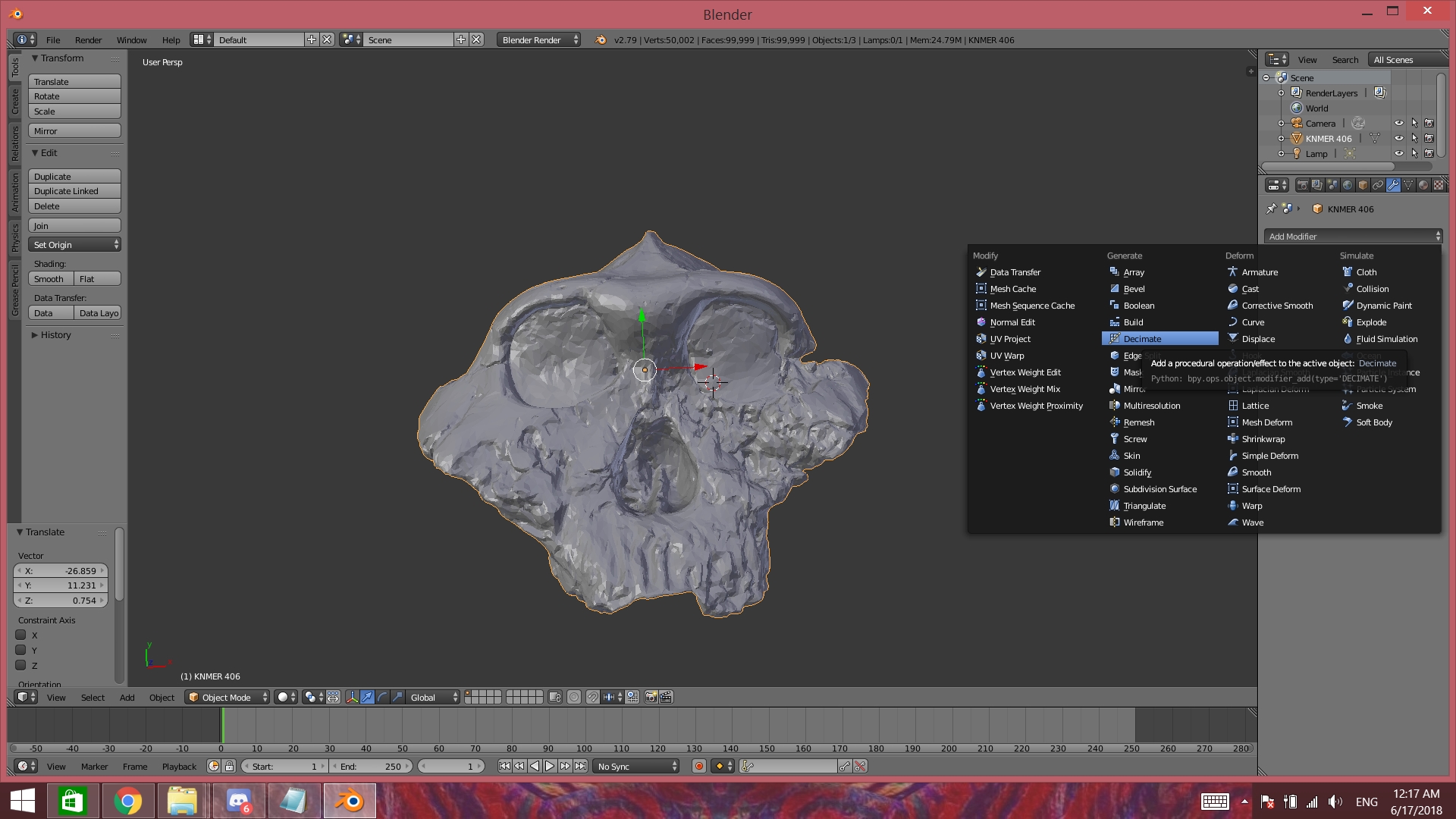
Task: Open the Material properties tab sphere icon
Action: (x=1423, y=186)
